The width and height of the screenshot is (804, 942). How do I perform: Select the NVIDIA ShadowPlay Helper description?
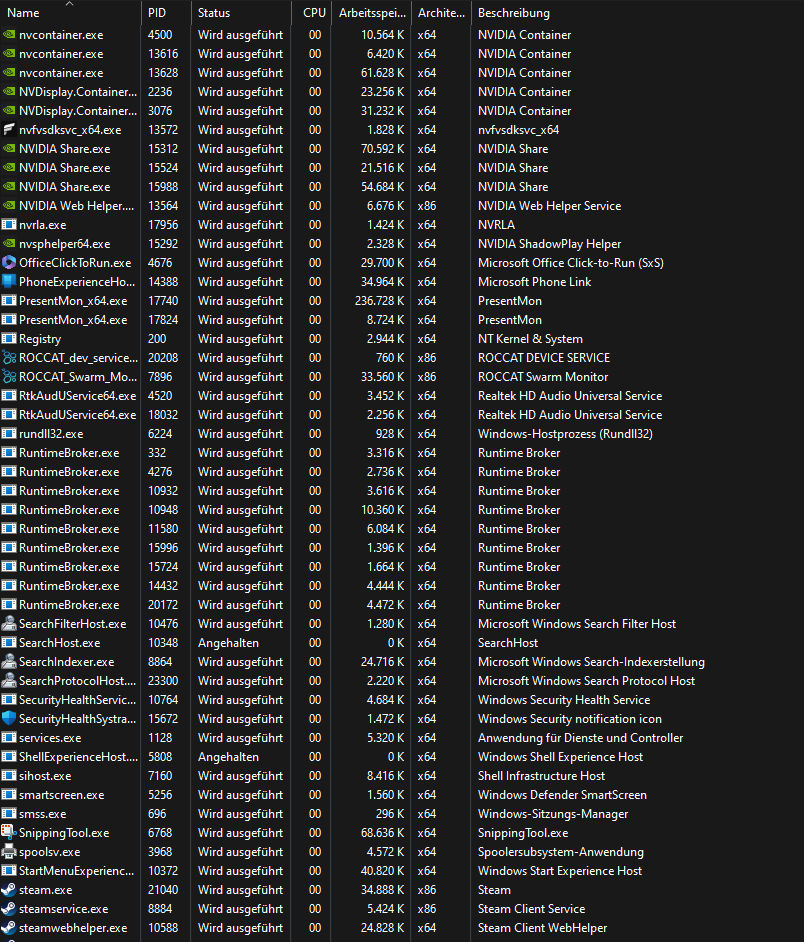549,244
